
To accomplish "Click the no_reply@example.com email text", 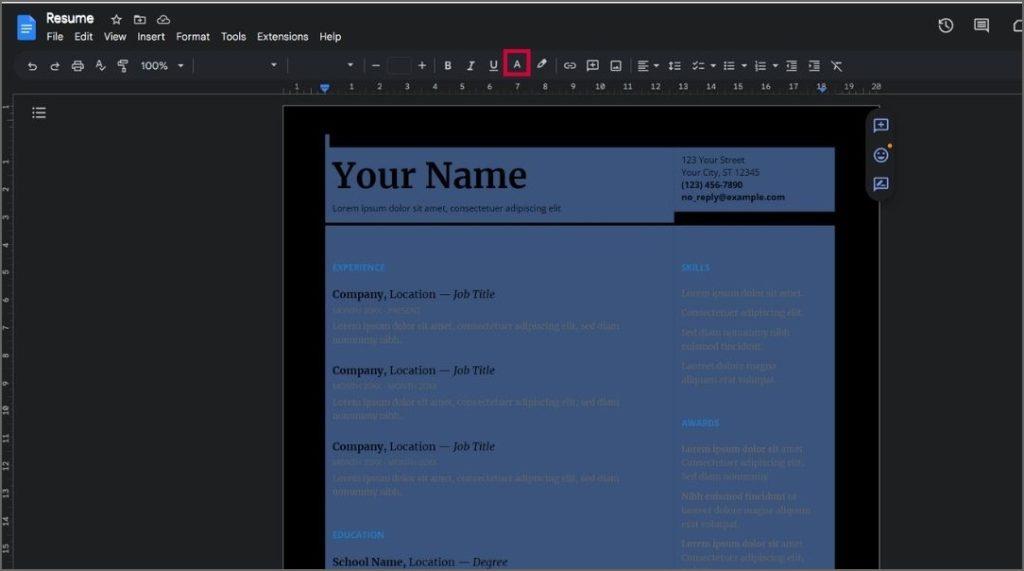I will click(x=733, y=197).
